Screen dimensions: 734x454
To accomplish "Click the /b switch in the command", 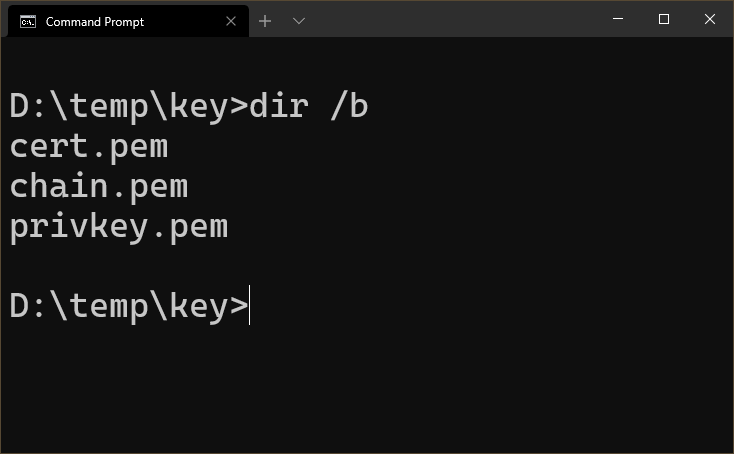I will pos(349,106).
